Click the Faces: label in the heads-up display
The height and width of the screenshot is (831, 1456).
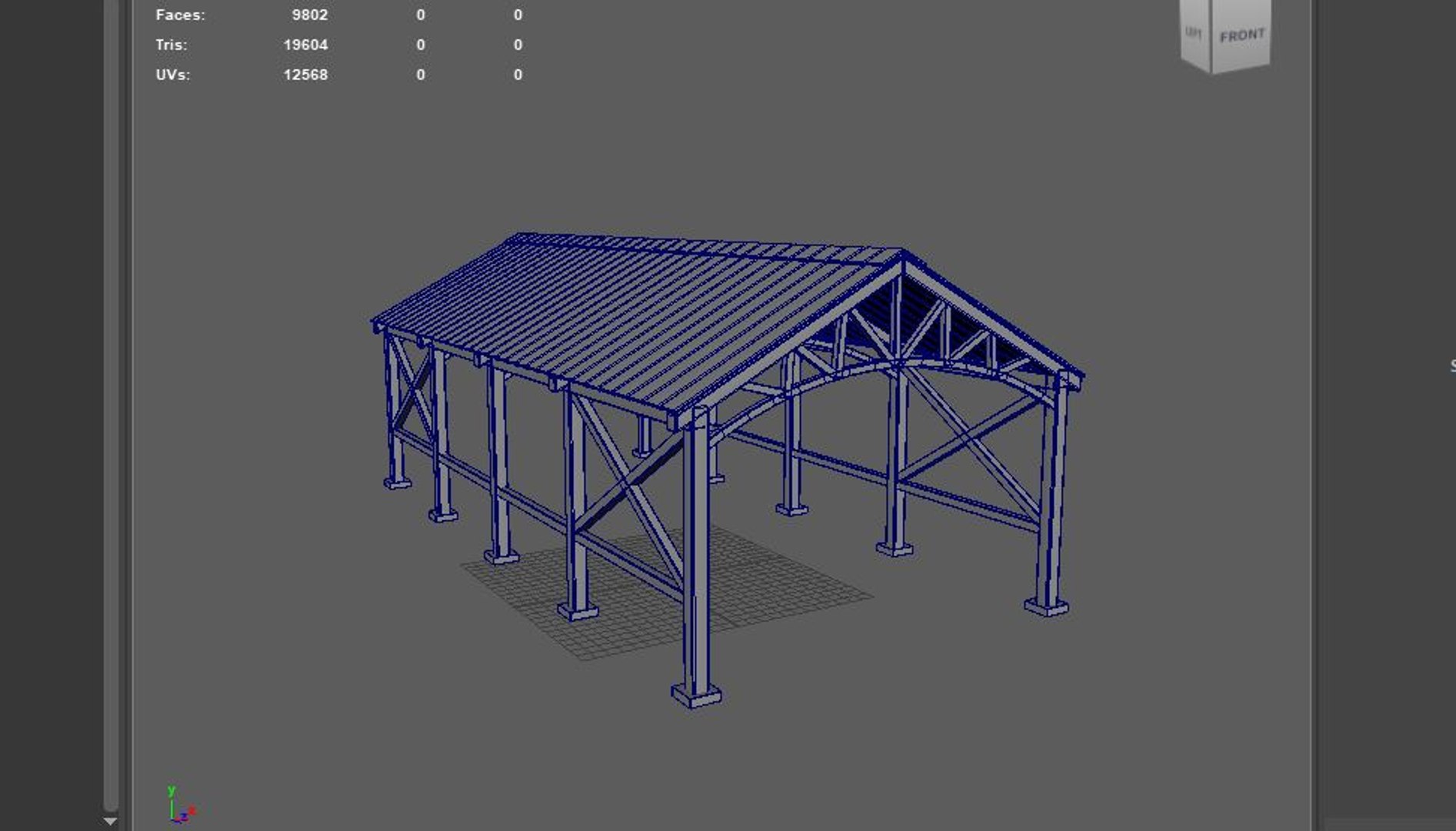[180, 15]
